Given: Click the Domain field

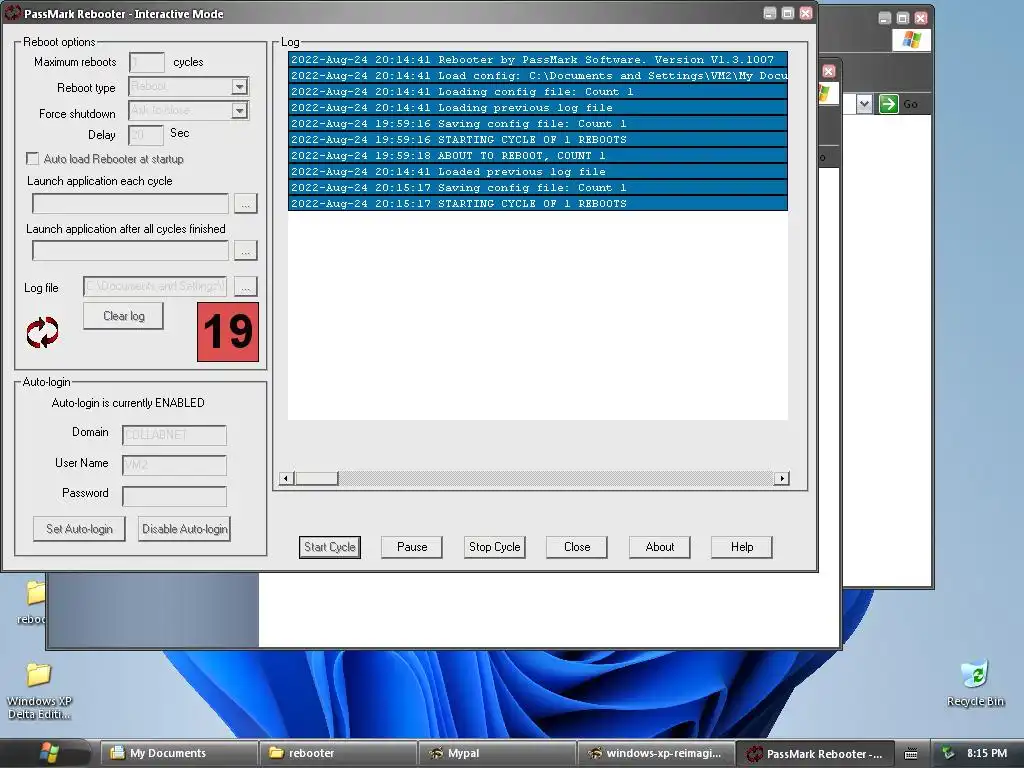Looking at the screenshot, I should [x=174, y=435].
